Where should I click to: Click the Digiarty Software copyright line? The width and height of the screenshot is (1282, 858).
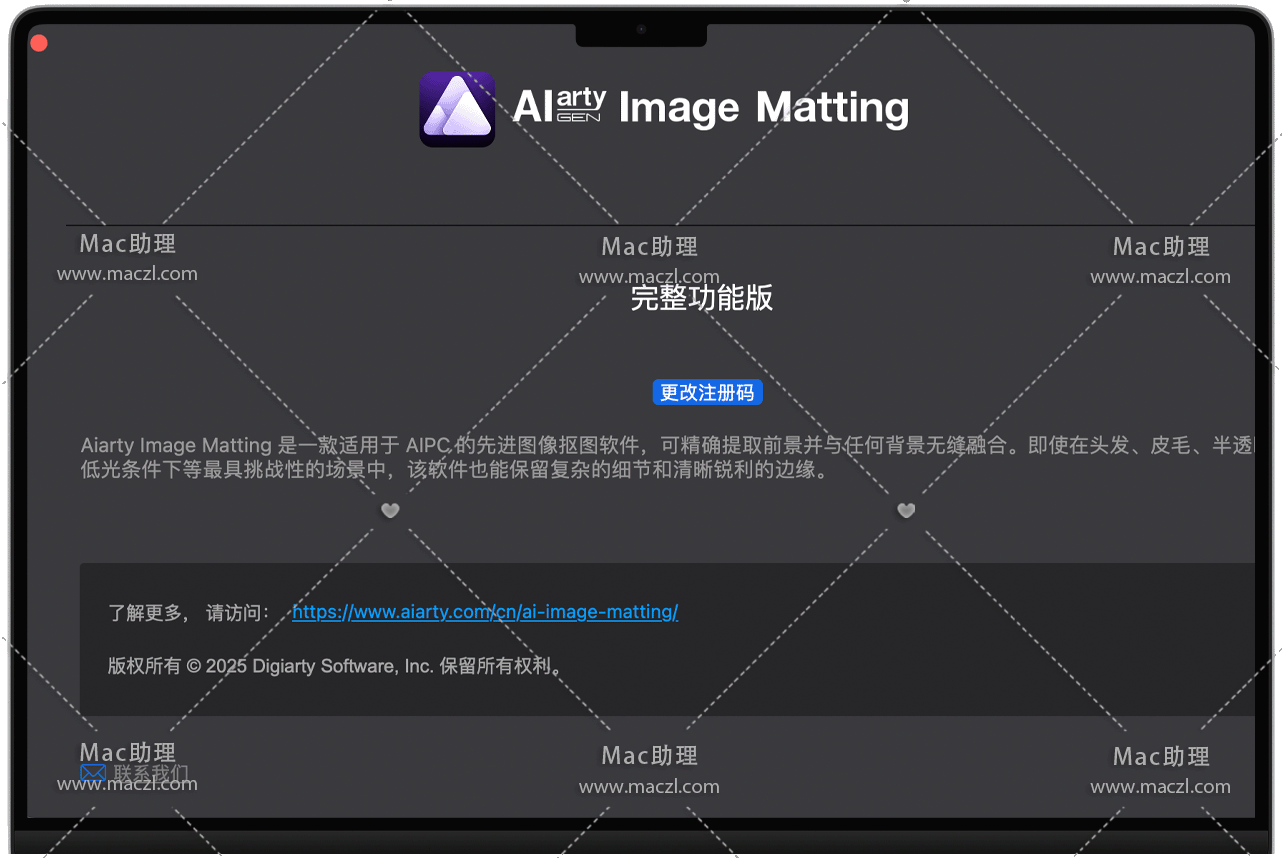pyautogui.click(x=336, y=666)
